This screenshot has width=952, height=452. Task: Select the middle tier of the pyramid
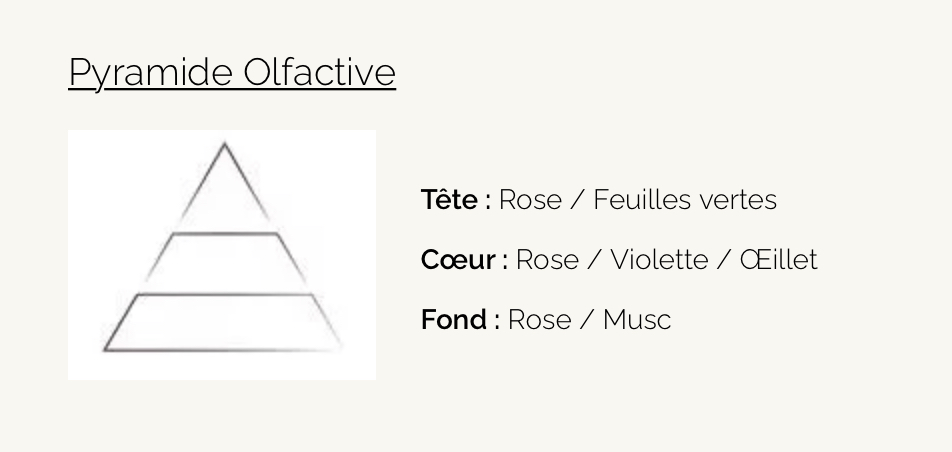tap(225, 257)
